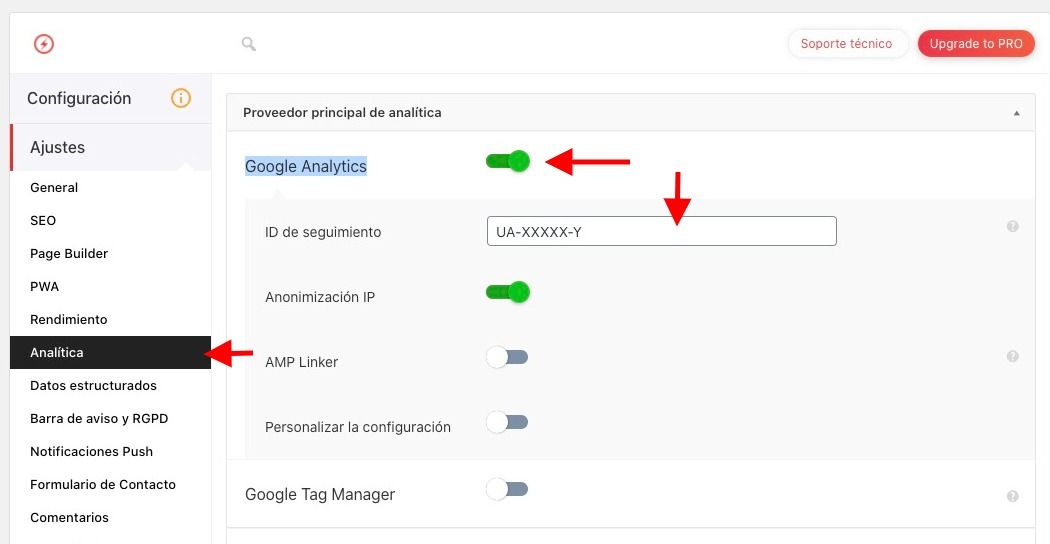Click the AMP lightning bolt logo
This screenshot has height=544, width=1050.
click(x=44, y=44)
